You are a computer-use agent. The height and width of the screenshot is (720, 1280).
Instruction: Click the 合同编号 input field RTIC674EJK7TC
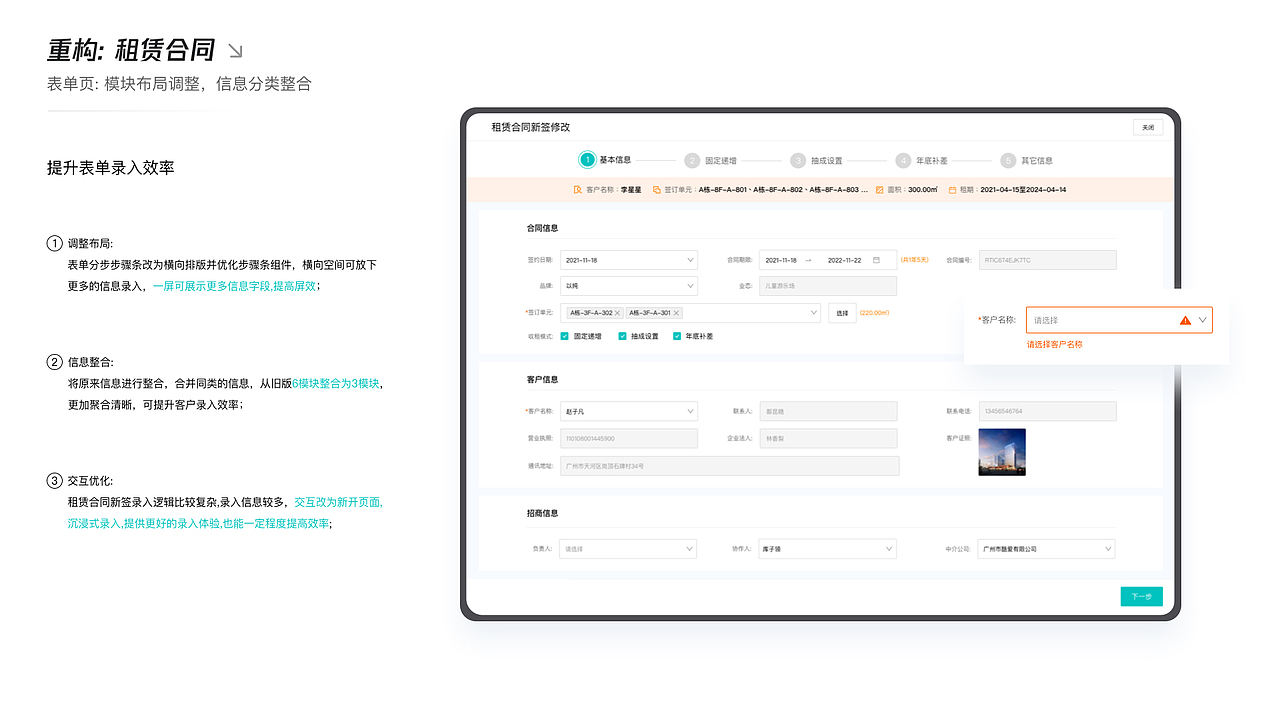(x=1047, y=259)
